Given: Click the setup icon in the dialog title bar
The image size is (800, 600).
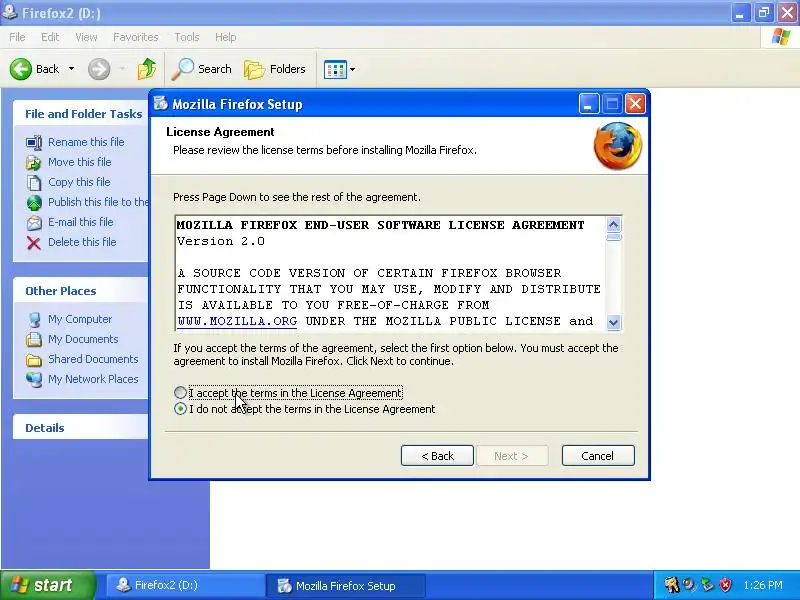Looking at the screenshot, I should point(161,104).
